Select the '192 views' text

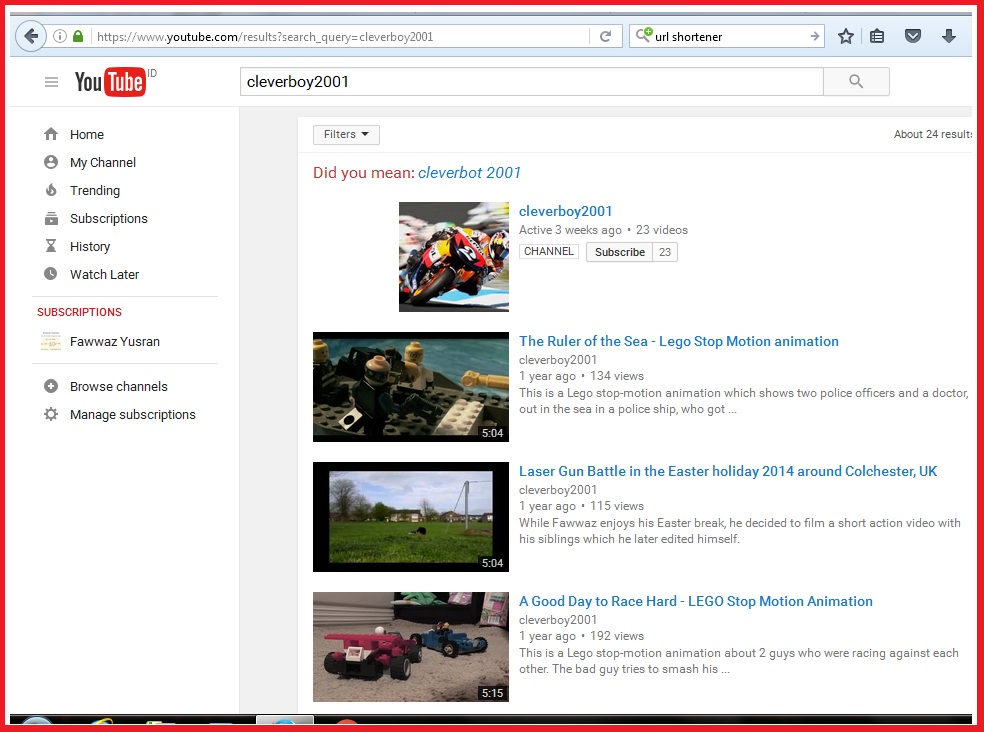[x=617, y=636]
